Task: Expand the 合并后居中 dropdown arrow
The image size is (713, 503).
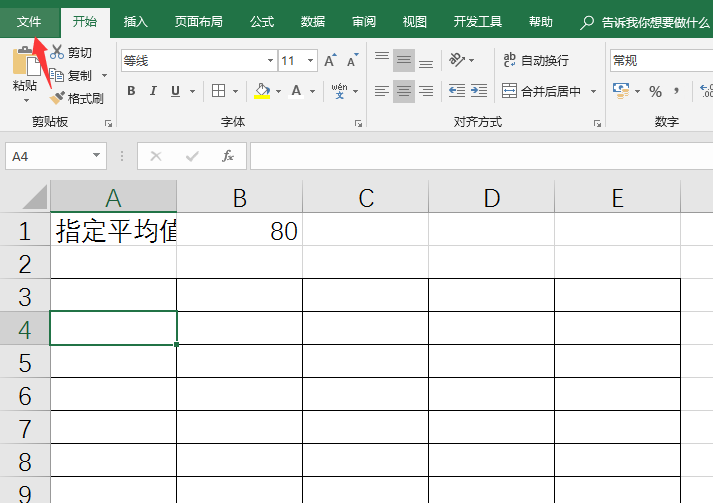Action: (x=593, y=91)
